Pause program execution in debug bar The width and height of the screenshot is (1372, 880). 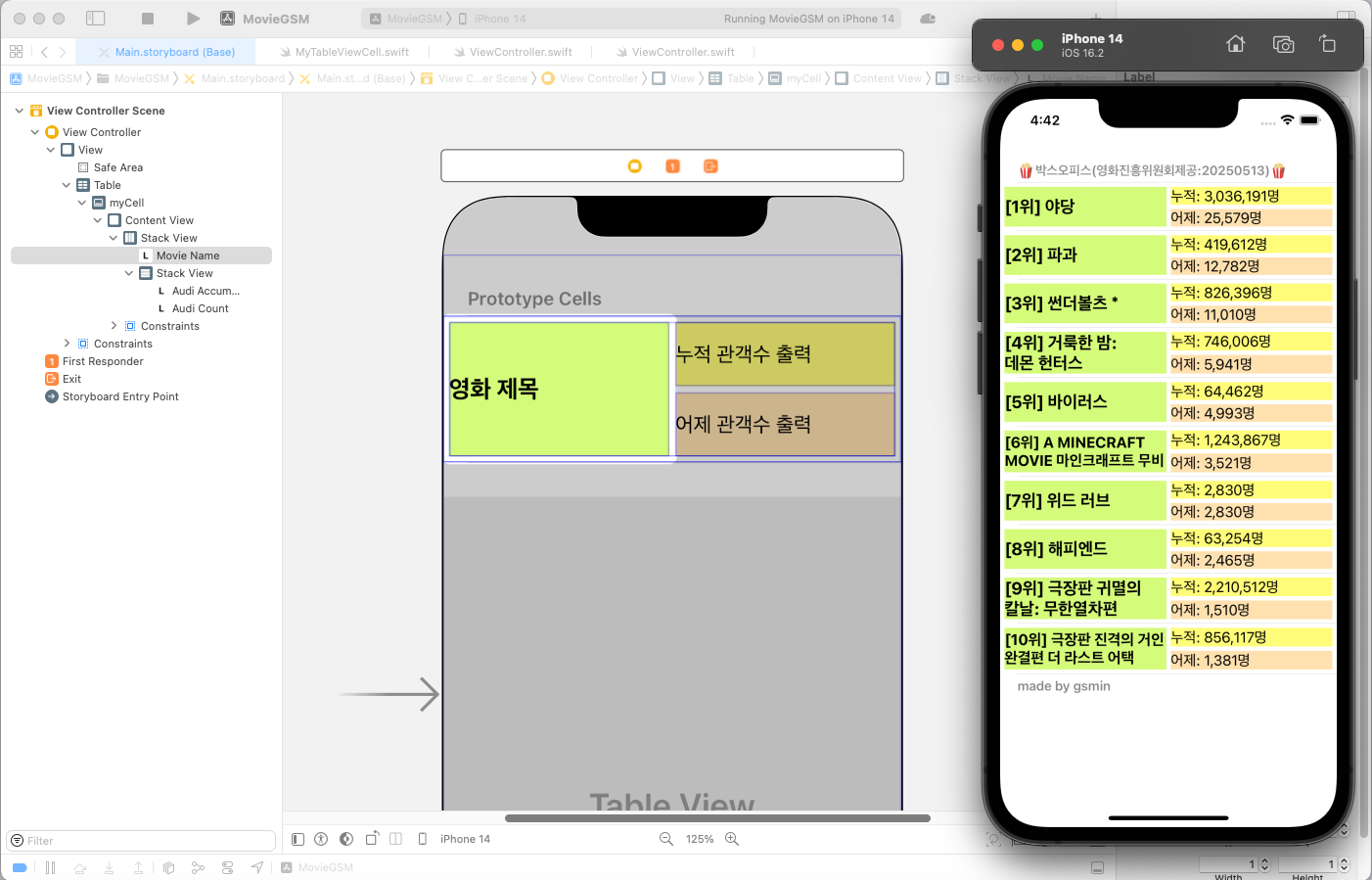[x=50, y=867]
